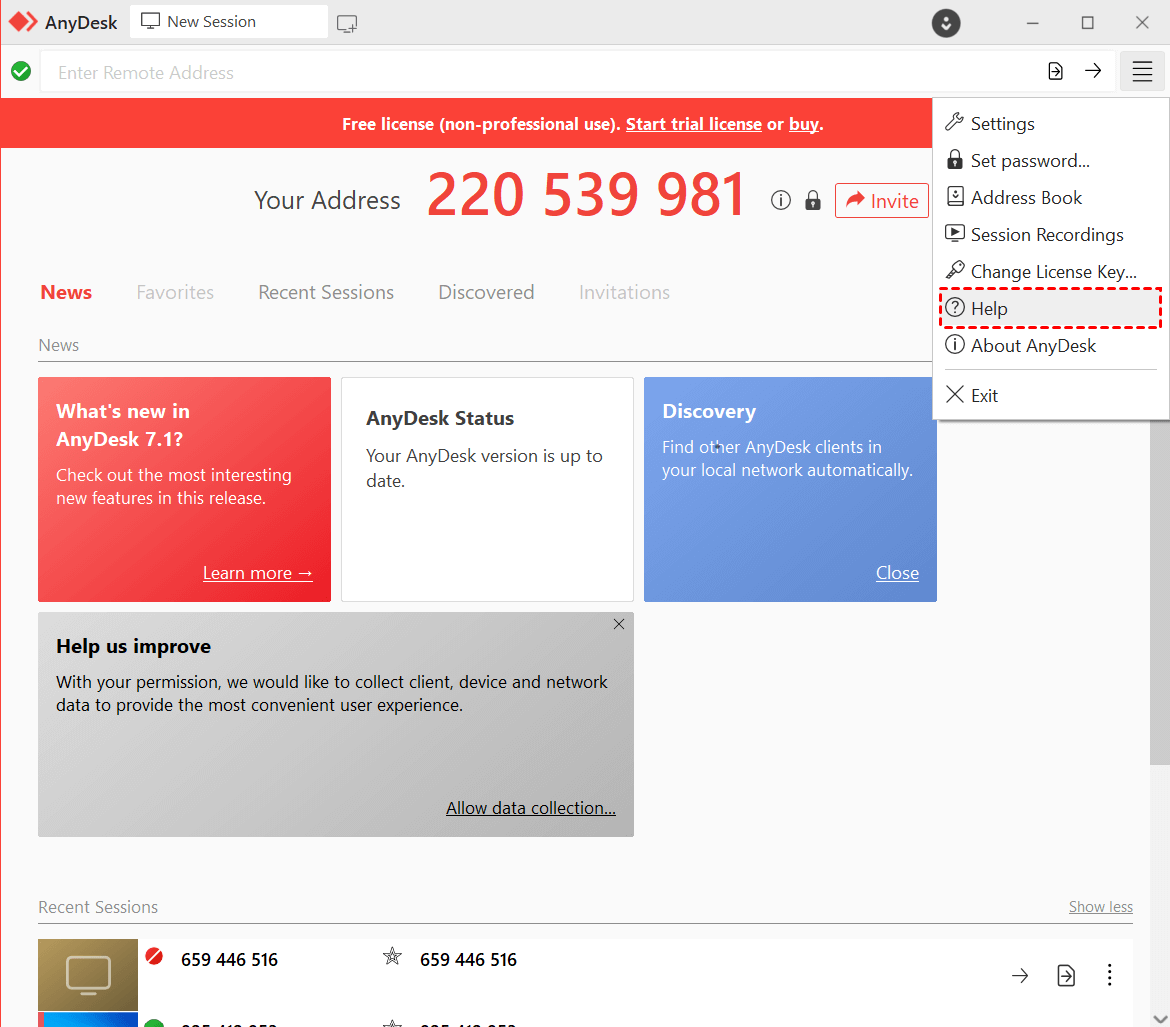Follow the Start trial license link
Image resolution: width=1170 pixels, height=1027 pixels.
[693, 124]
